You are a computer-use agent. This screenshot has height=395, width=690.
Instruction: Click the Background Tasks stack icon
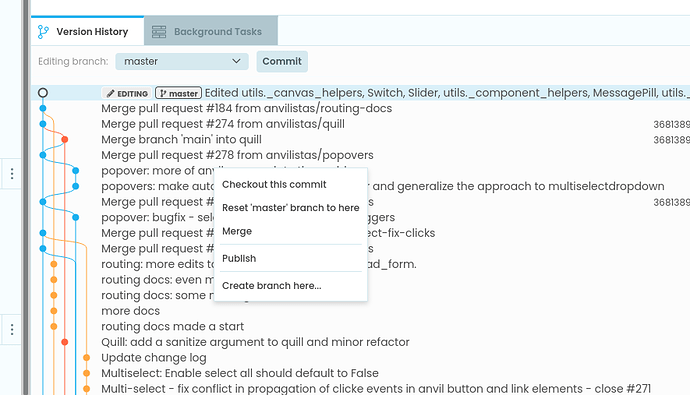click(159, 32)
